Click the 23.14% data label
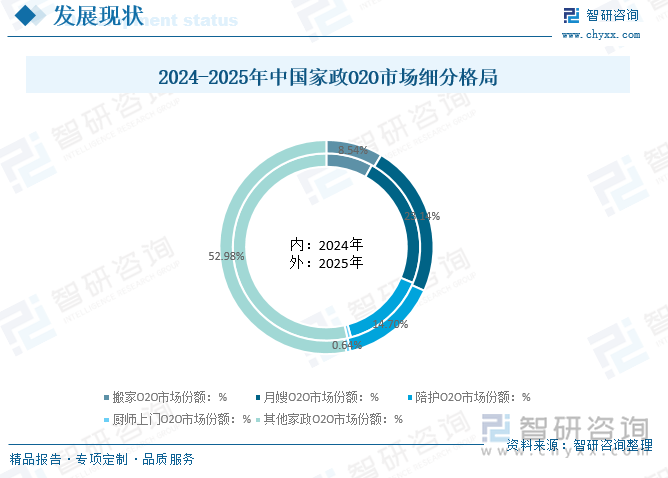 (422, 216)
